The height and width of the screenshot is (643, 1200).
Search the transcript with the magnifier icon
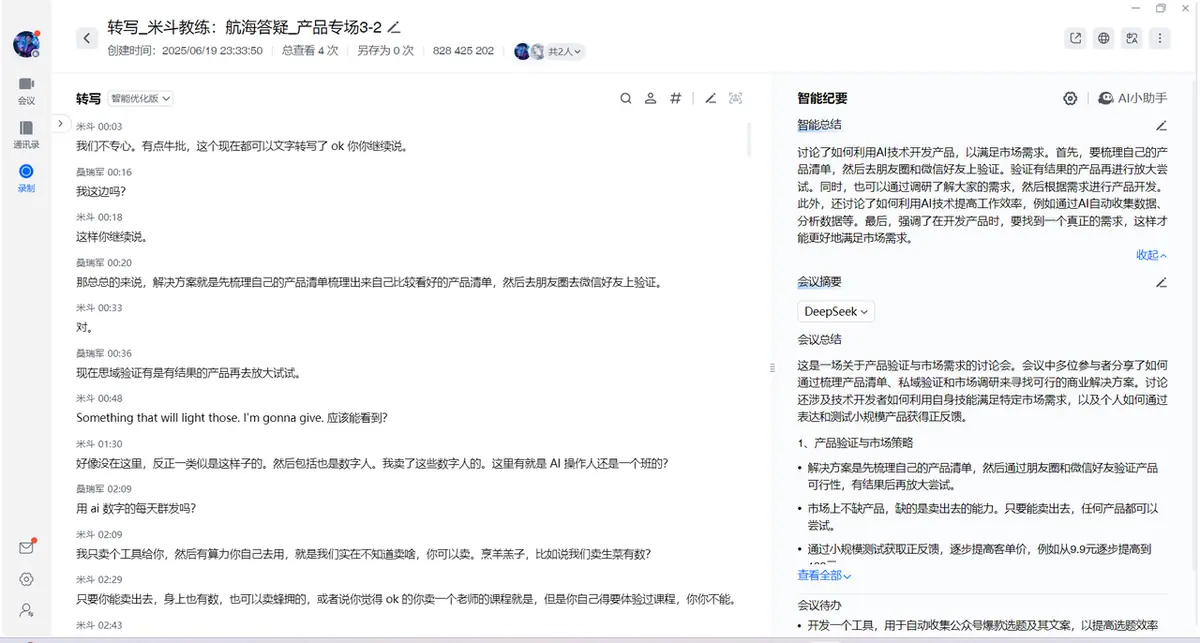625,98
